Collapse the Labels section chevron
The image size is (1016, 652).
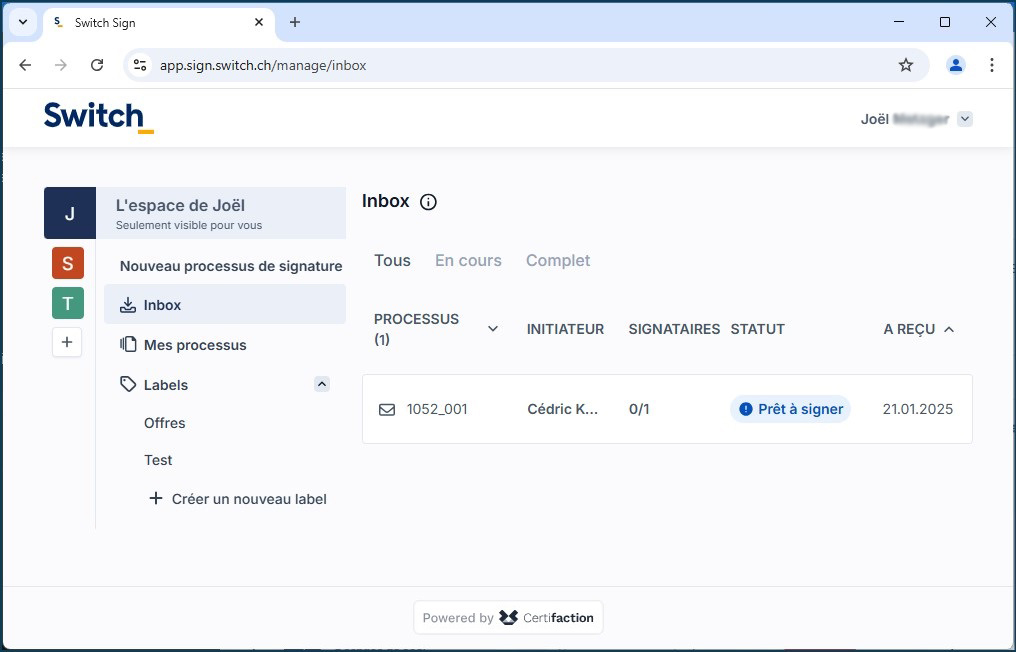[x=321, y=384]
